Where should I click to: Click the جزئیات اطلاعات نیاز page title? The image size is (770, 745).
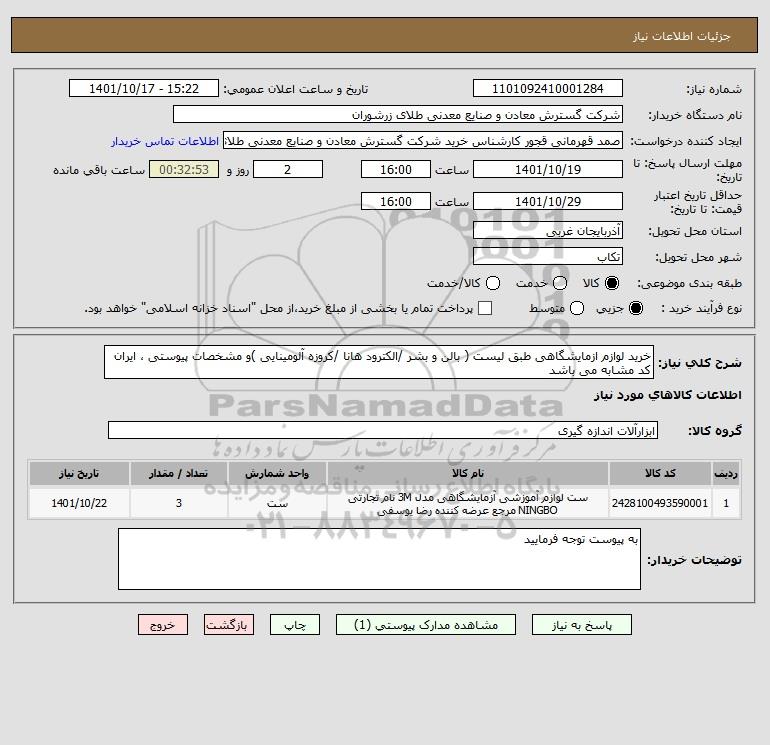(x=682, y=36)
